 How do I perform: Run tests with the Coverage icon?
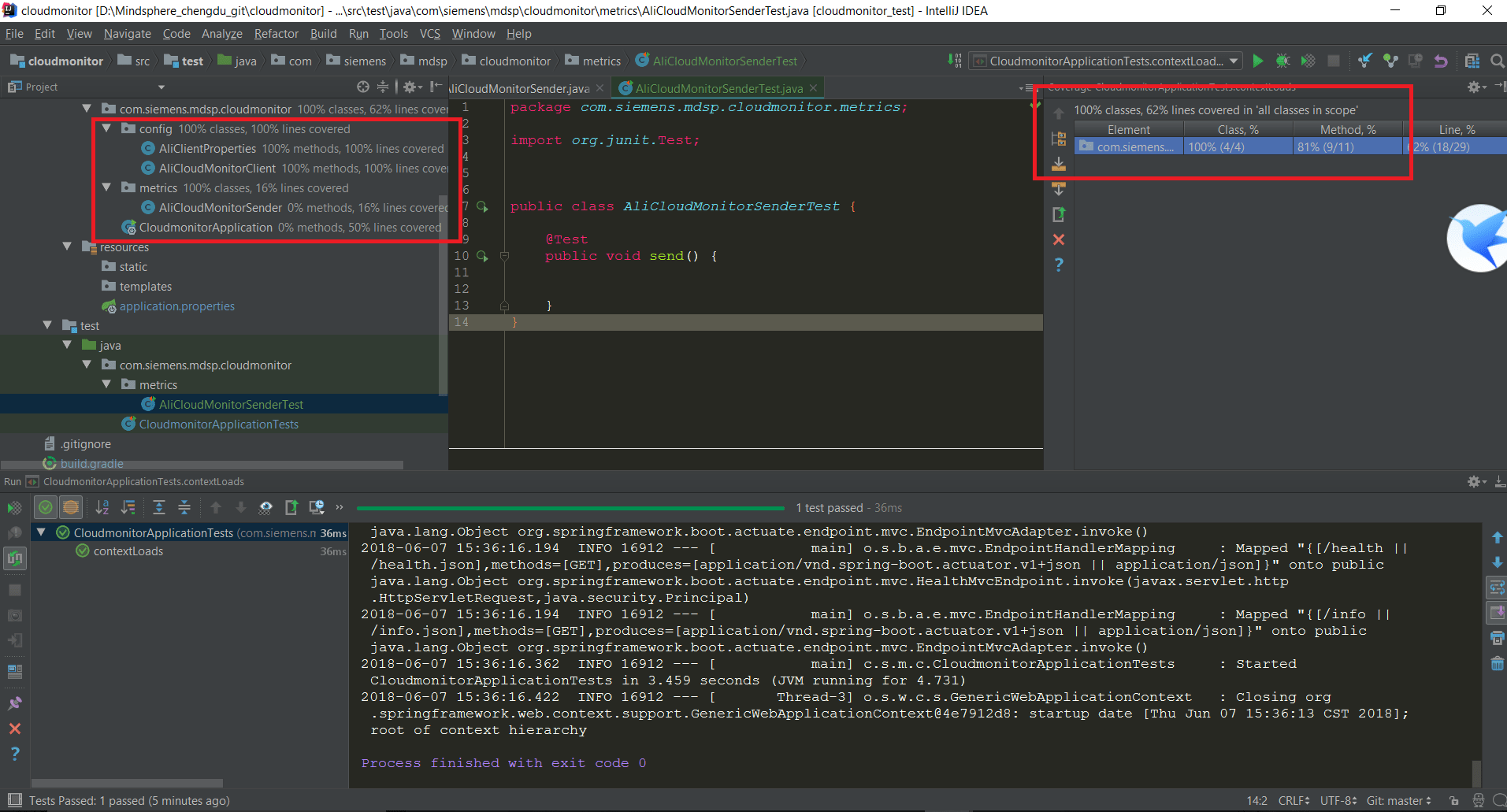[x=1309, y=61]
